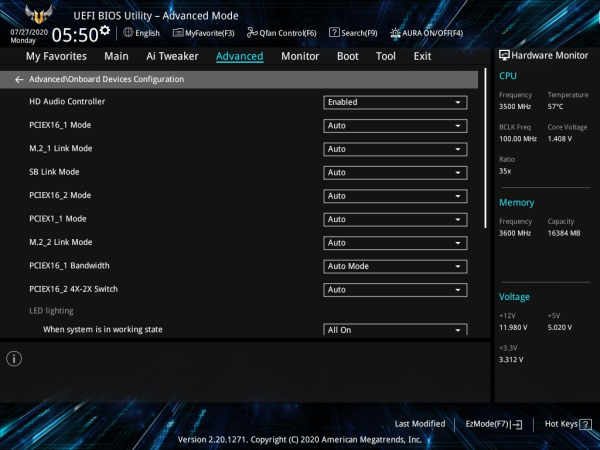
Task: Open the working state LED dropdown
Action: pyautogui.click(x=395, y=329)
